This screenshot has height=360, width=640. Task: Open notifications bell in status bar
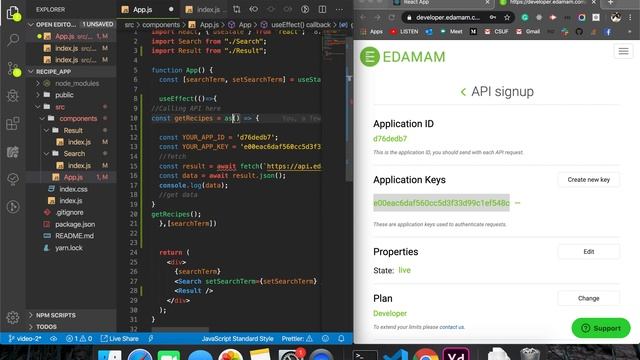click(x=341, y=338)
